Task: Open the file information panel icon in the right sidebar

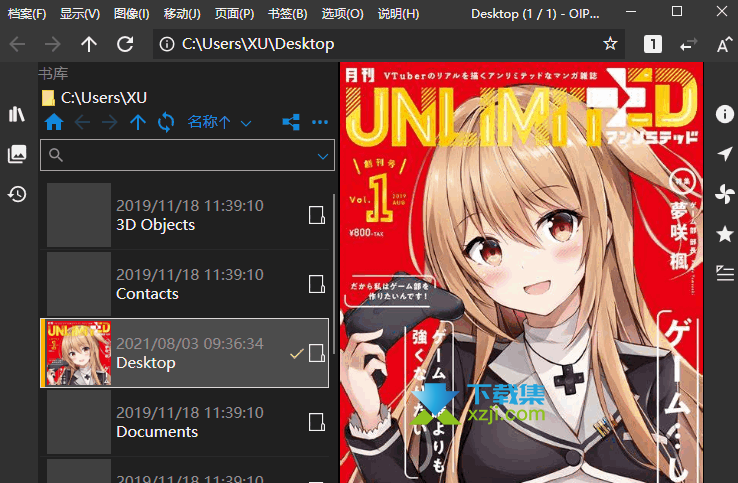Action: pos(725,114)
